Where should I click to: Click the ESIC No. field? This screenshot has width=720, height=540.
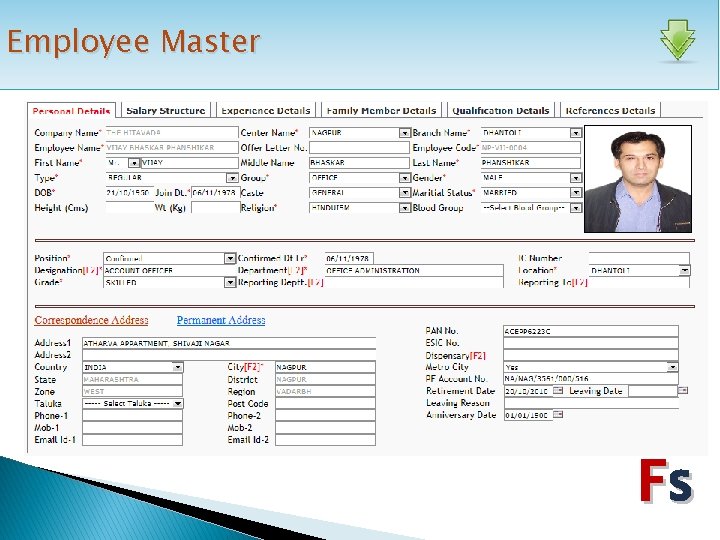tap(591, 343)
